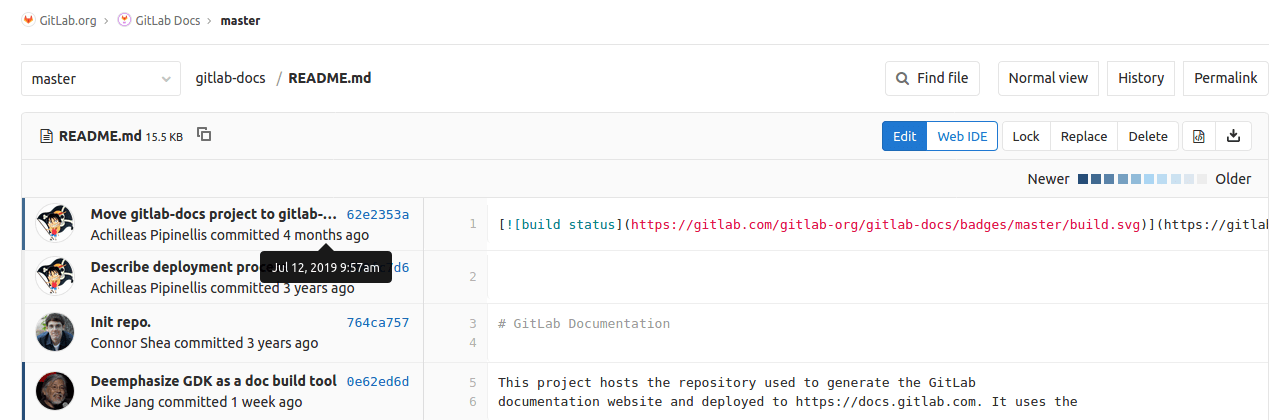The width and height of the screenshot is (1285, 420).
Task: Click the raw file view icon
Action: coord(1199,136)
